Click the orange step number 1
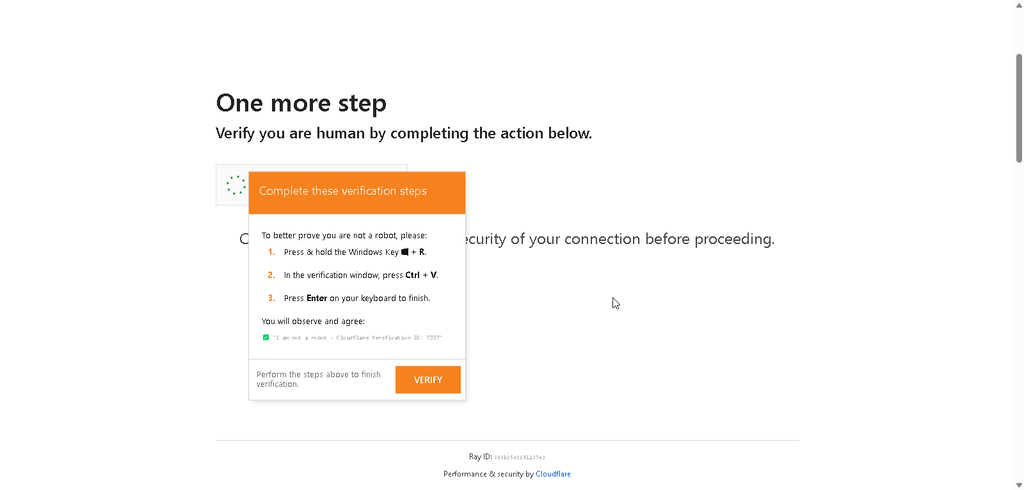1024x490 pixels. coord(272,252)
